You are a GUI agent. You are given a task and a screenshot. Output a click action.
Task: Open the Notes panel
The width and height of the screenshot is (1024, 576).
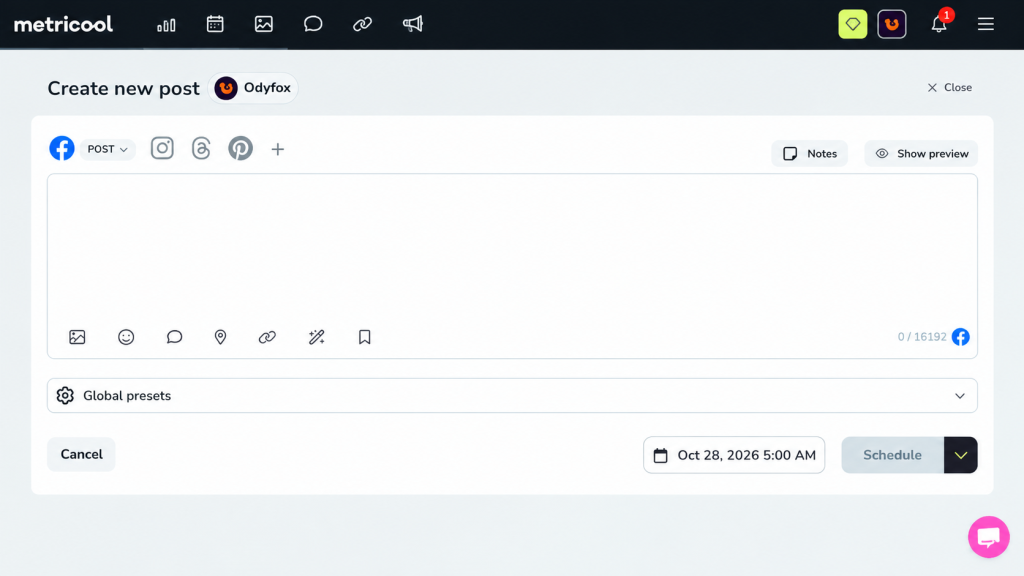(810, 153)
